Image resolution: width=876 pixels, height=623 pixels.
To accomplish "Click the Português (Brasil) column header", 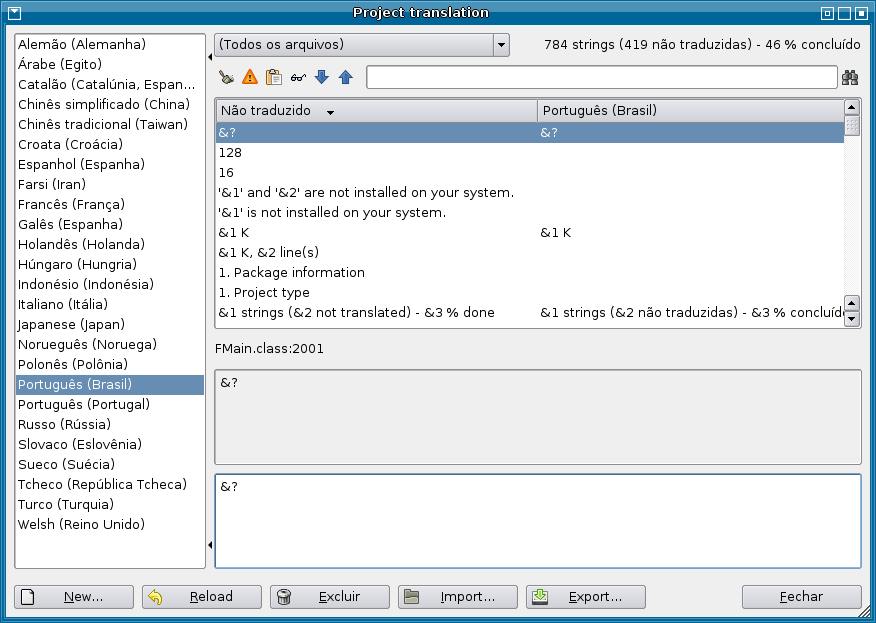I will (x=691, y=111).
